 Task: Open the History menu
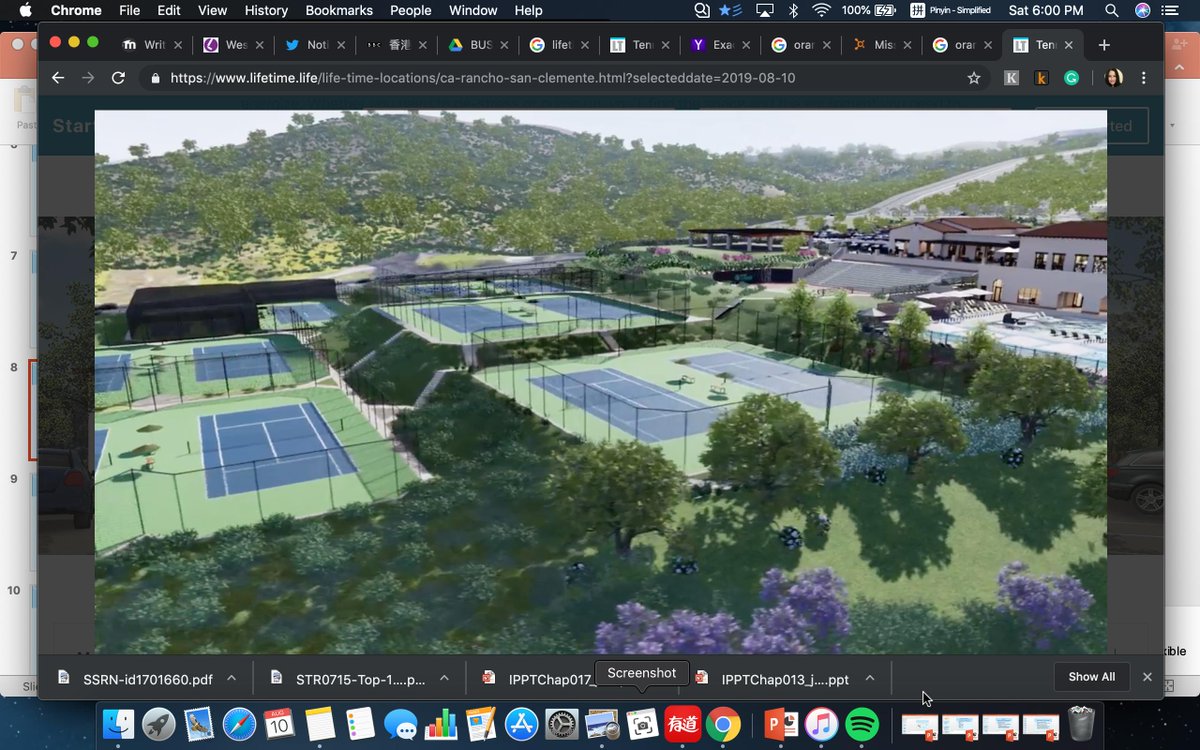(266, 10)
